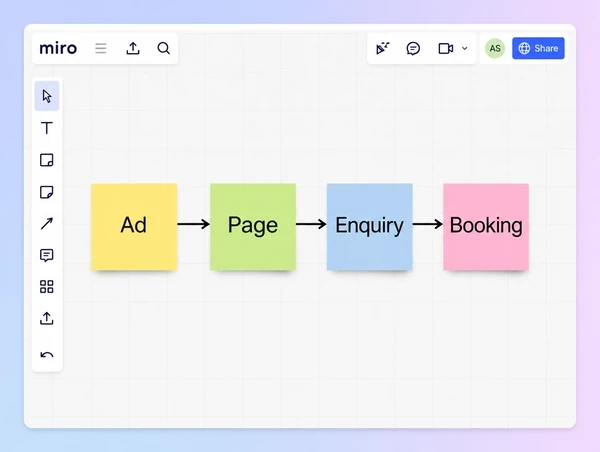Select the Text tool
This screenshot has width=600, height=452.
(47, 128)
